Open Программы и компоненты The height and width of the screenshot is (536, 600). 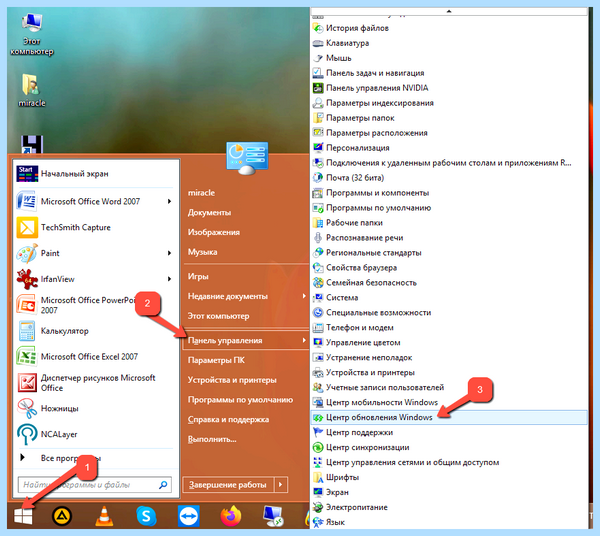pyautogui.click(x=449, y=193)
